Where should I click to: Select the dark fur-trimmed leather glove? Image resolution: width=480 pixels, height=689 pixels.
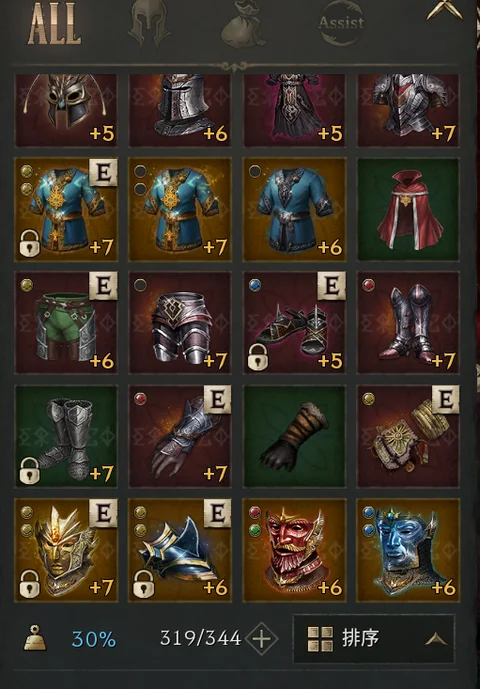tap(294, 436)
